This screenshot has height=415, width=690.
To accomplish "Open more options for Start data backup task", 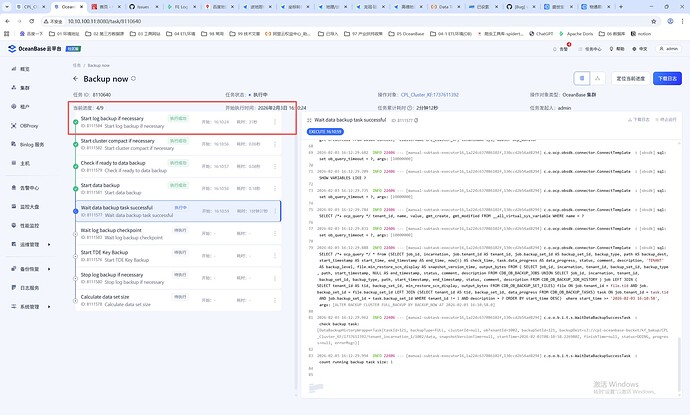I will click(275, 188).
